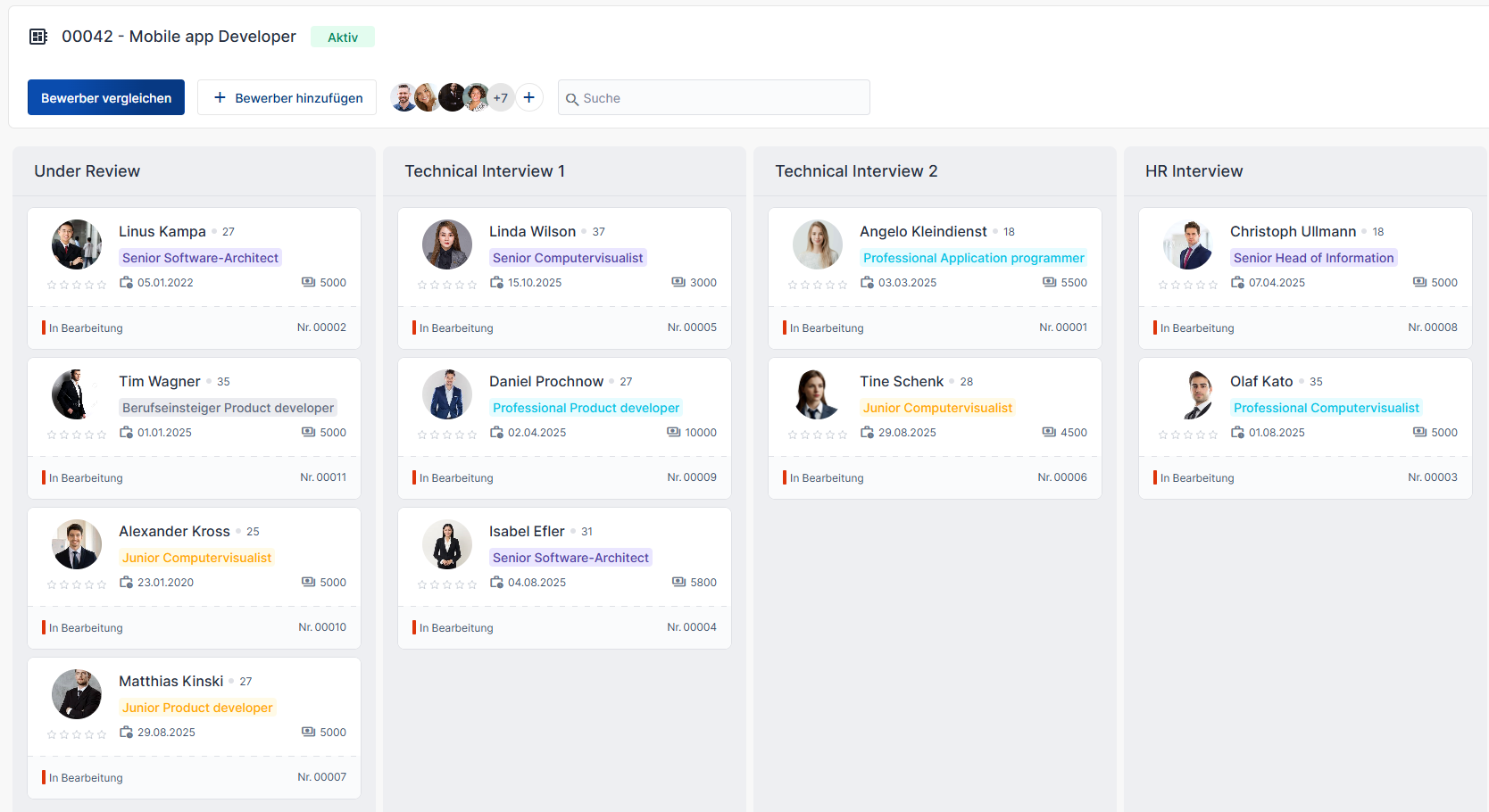This screenshot has width=1489, height=812.
Task: Click the plus icon next to avatar group
Action: 529,97
